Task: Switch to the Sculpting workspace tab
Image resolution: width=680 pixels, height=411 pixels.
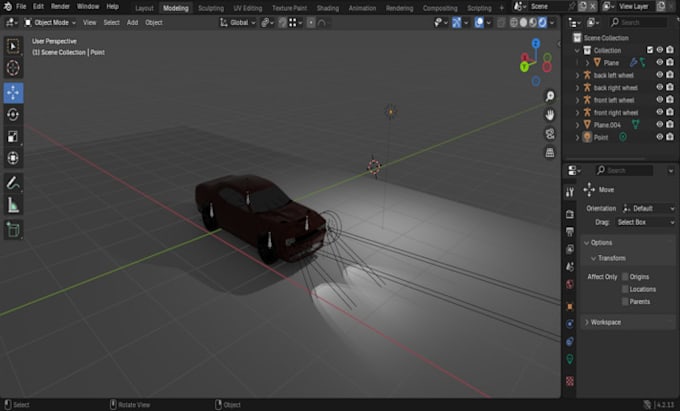Action: pos(211,8)
